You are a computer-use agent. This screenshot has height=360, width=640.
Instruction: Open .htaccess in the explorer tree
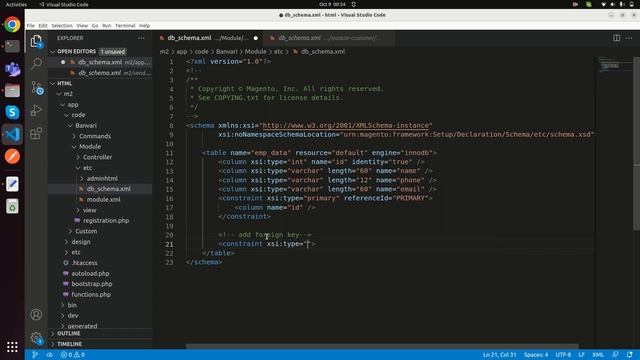click(84, 263)
